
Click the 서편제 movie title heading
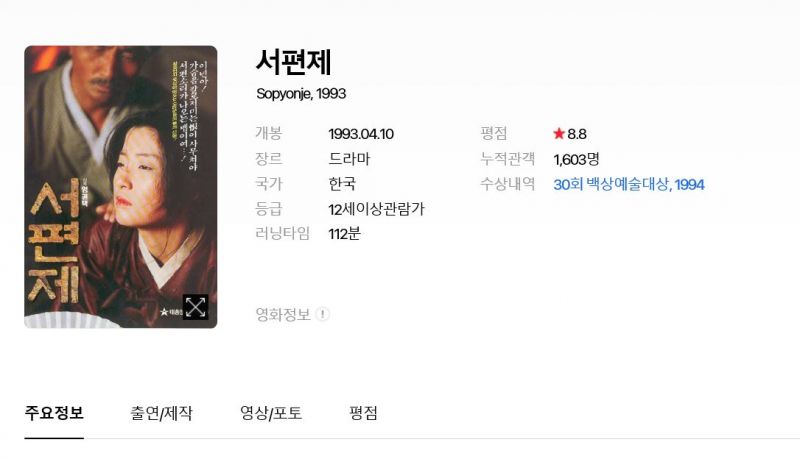click(x=293, y=62)
